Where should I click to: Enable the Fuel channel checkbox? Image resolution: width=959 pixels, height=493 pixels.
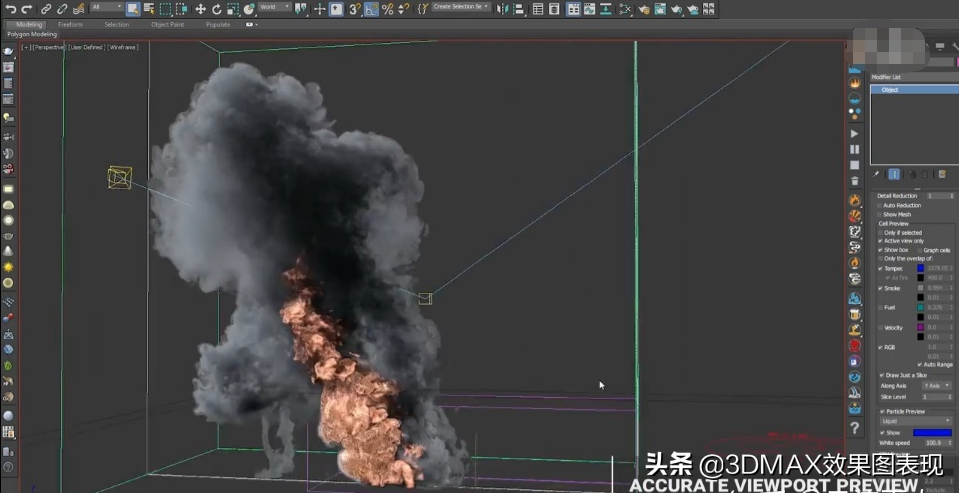[x=880, y=308]
